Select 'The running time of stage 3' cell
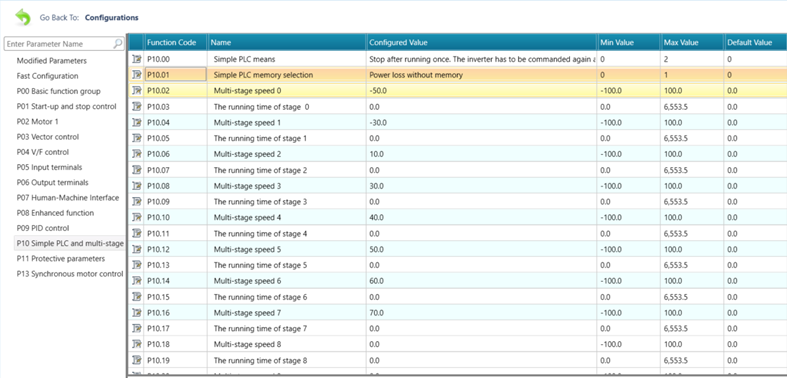This screenshot has height=378, width=787. (287, 202)
